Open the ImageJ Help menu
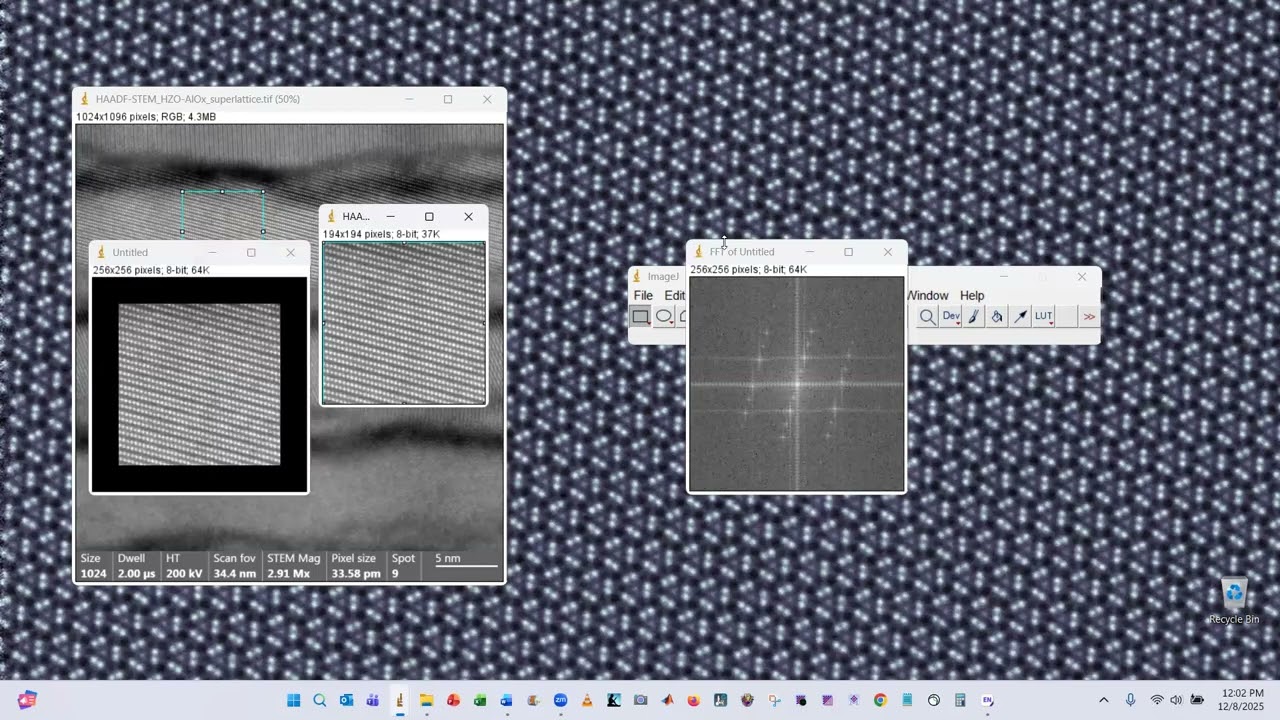 (972, 295)
